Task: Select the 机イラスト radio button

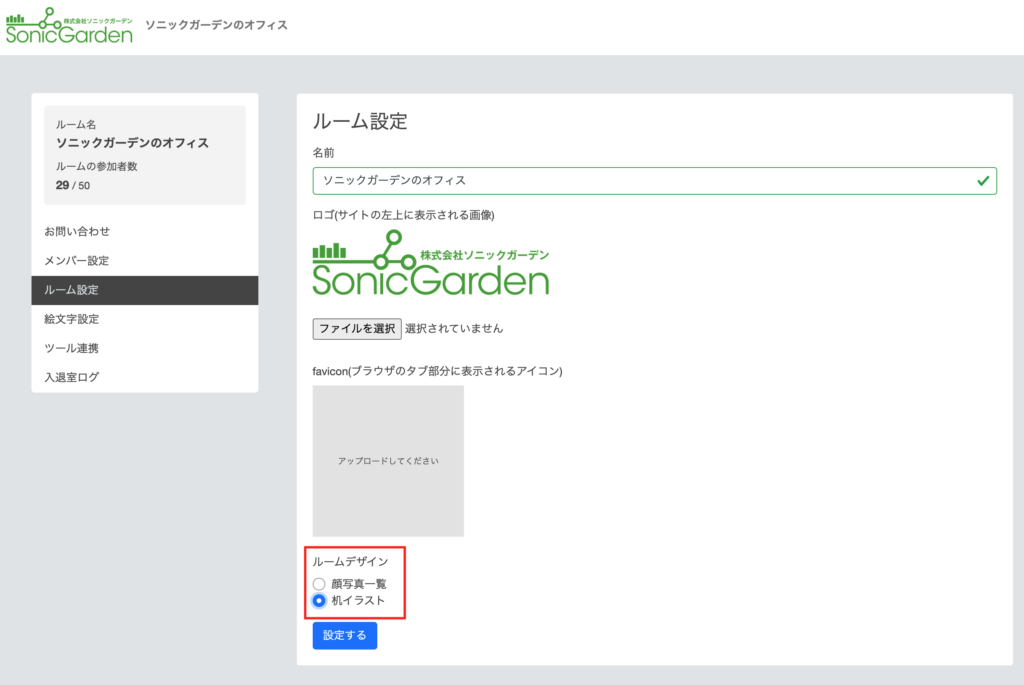Action: point(319,601)
